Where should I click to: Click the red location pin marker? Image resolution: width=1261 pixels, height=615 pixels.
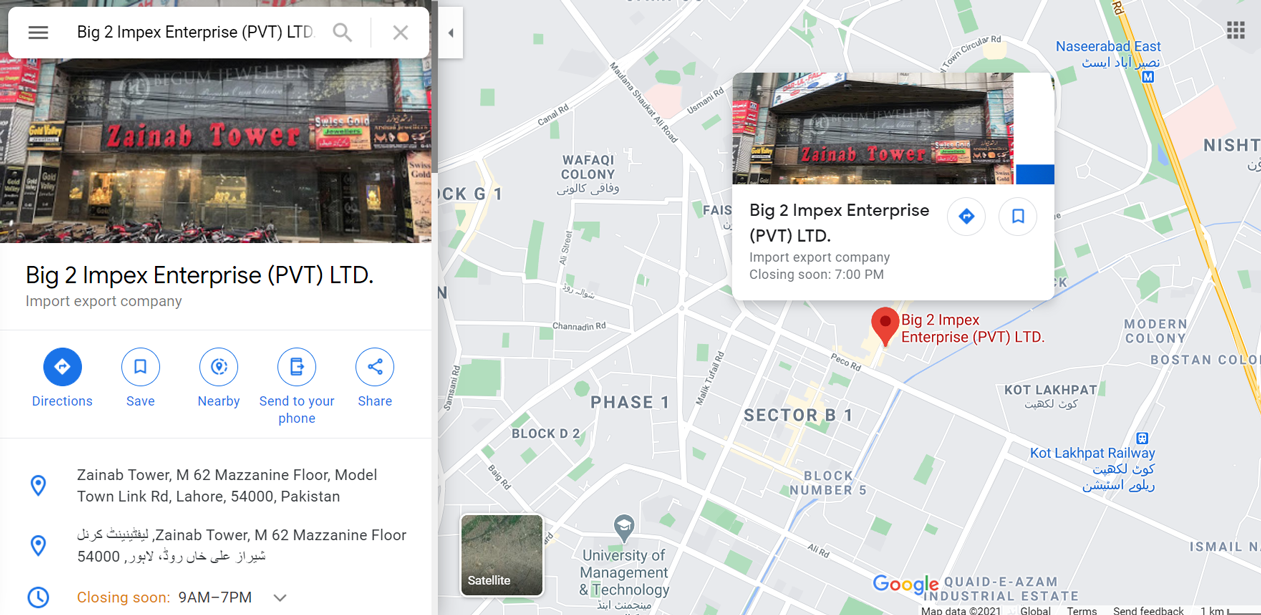pos(884,326)
